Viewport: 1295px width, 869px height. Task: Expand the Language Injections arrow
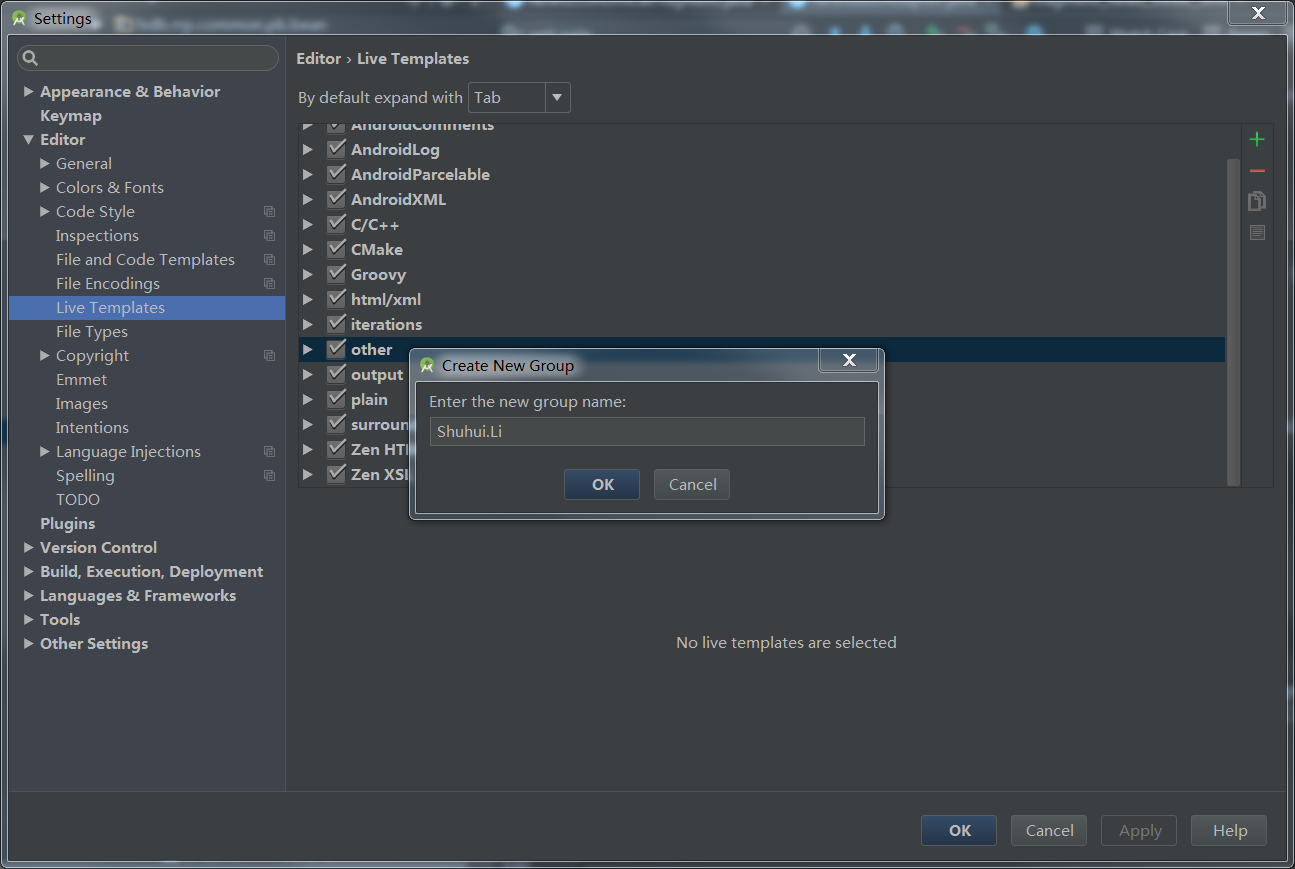pos(45,452)
